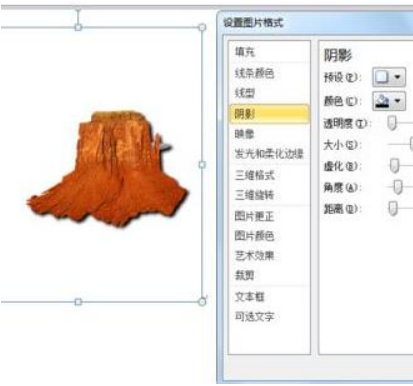Click the 虚化(B) label

coord(343,166)
